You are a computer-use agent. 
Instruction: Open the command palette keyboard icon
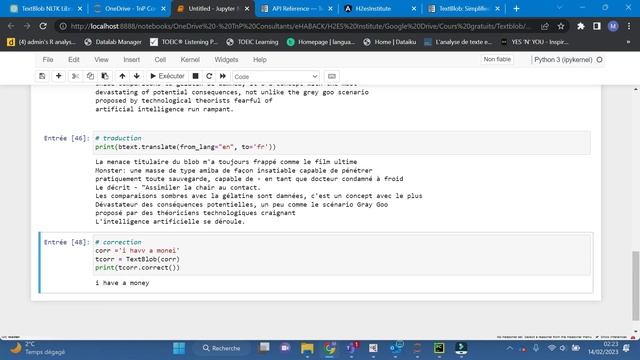tap(332, 76)
